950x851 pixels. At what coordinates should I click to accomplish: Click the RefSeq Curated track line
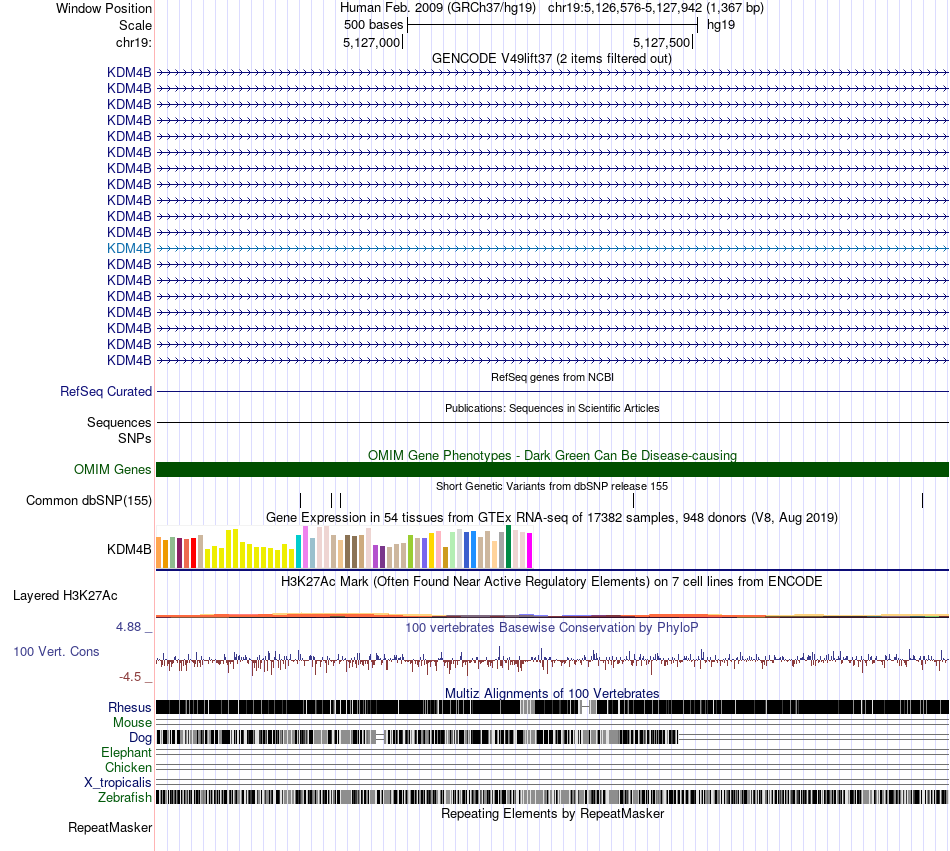pos(553,392)
